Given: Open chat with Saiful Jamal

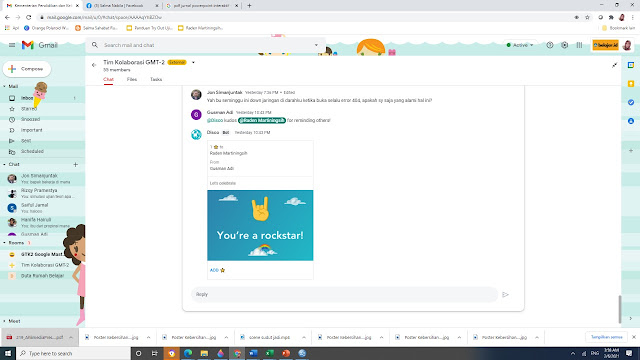Looking at the screenshot, I should 41,208.
